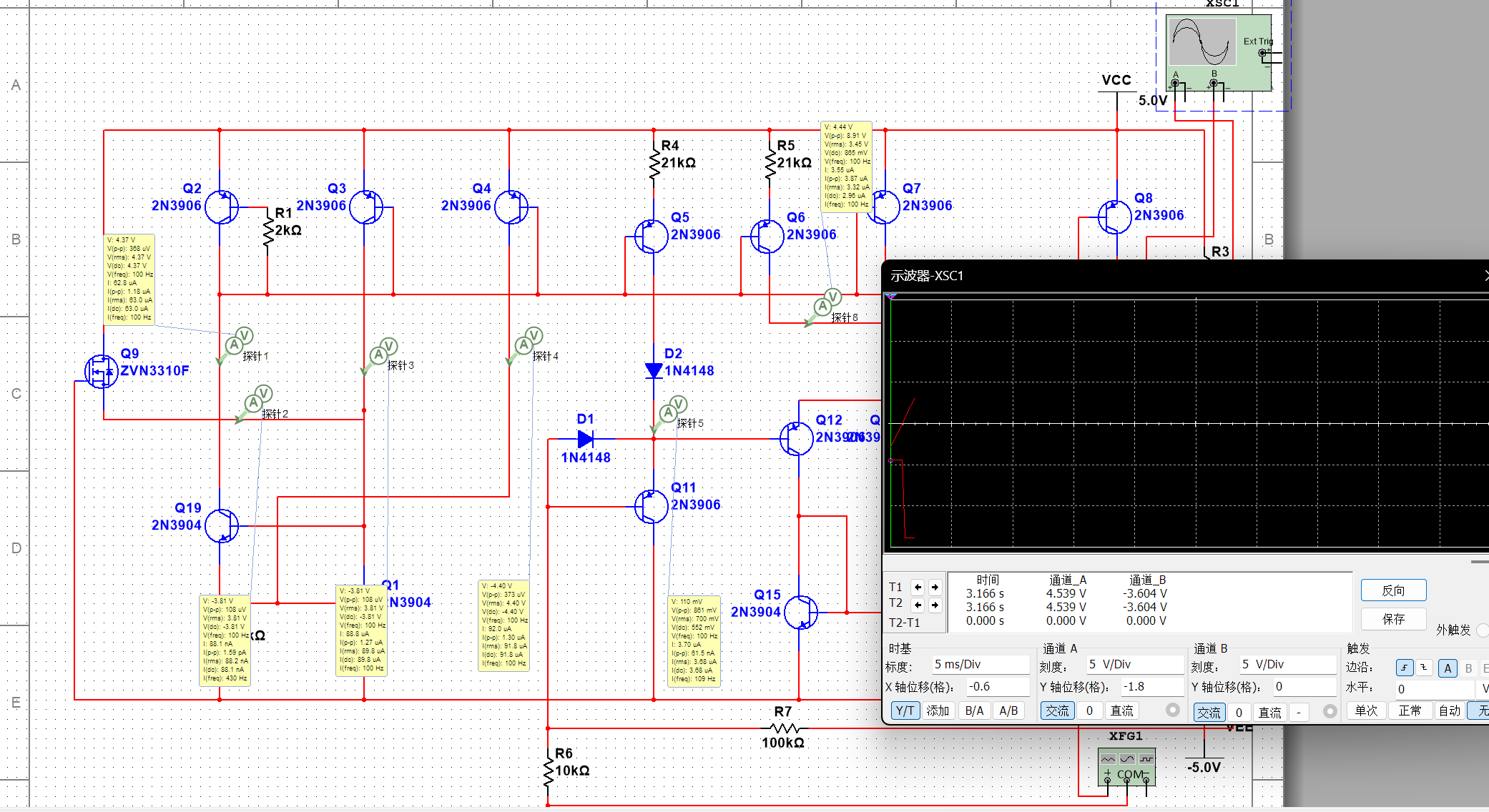Click Channel A scale 5 V/Div field
Viewport: 1489px width, 812px height.
1135,665
